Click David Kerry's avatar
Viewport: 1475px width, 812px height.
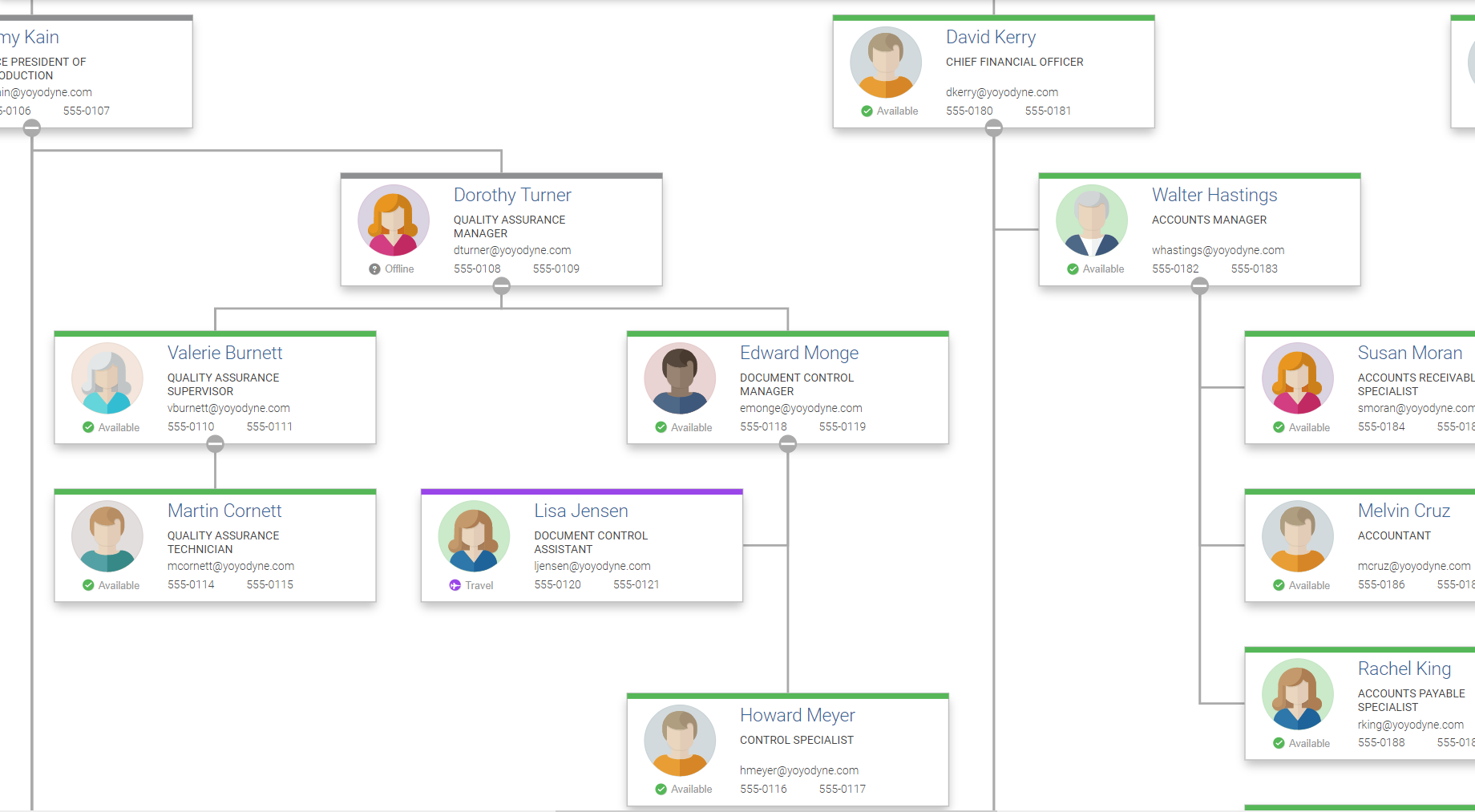[x=886, y=63]
